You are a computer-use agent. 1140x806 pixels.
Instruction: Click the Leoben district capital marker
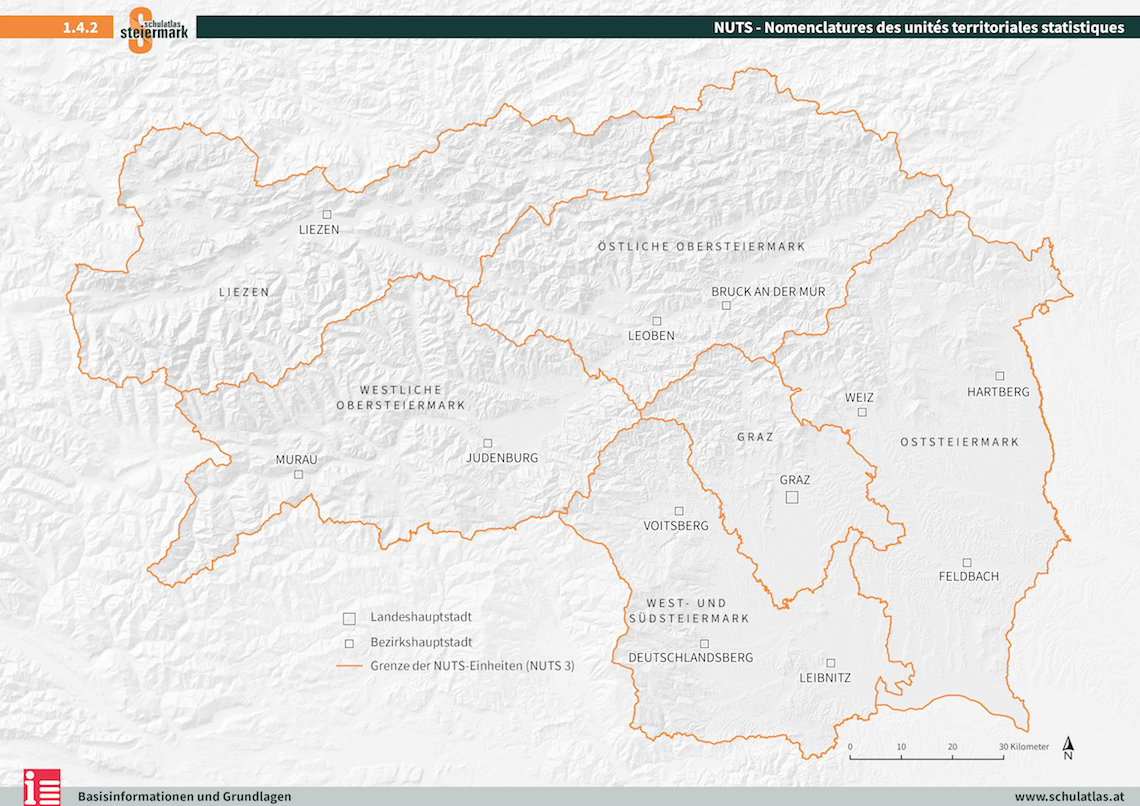657,320
